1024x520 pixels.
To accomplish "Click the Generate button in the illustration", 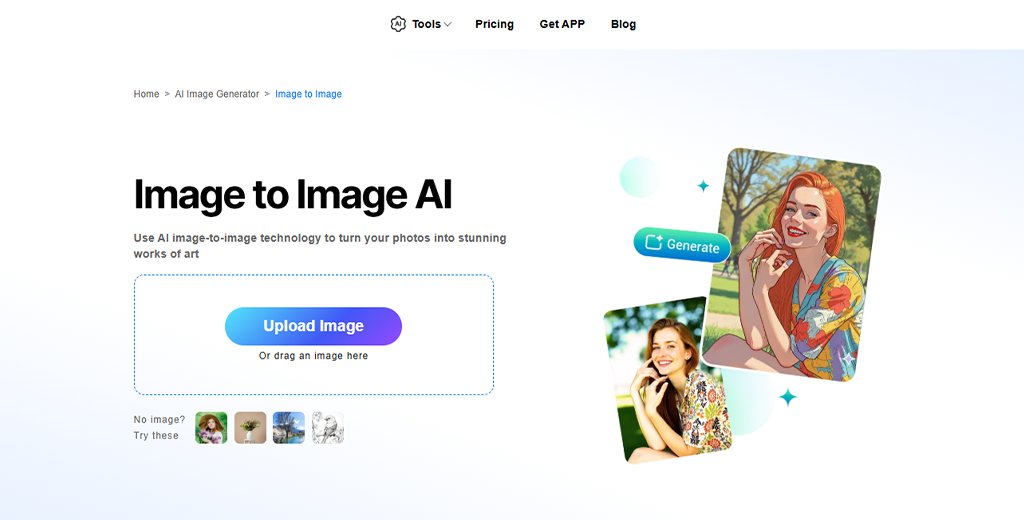I will [x=682, y=245].
